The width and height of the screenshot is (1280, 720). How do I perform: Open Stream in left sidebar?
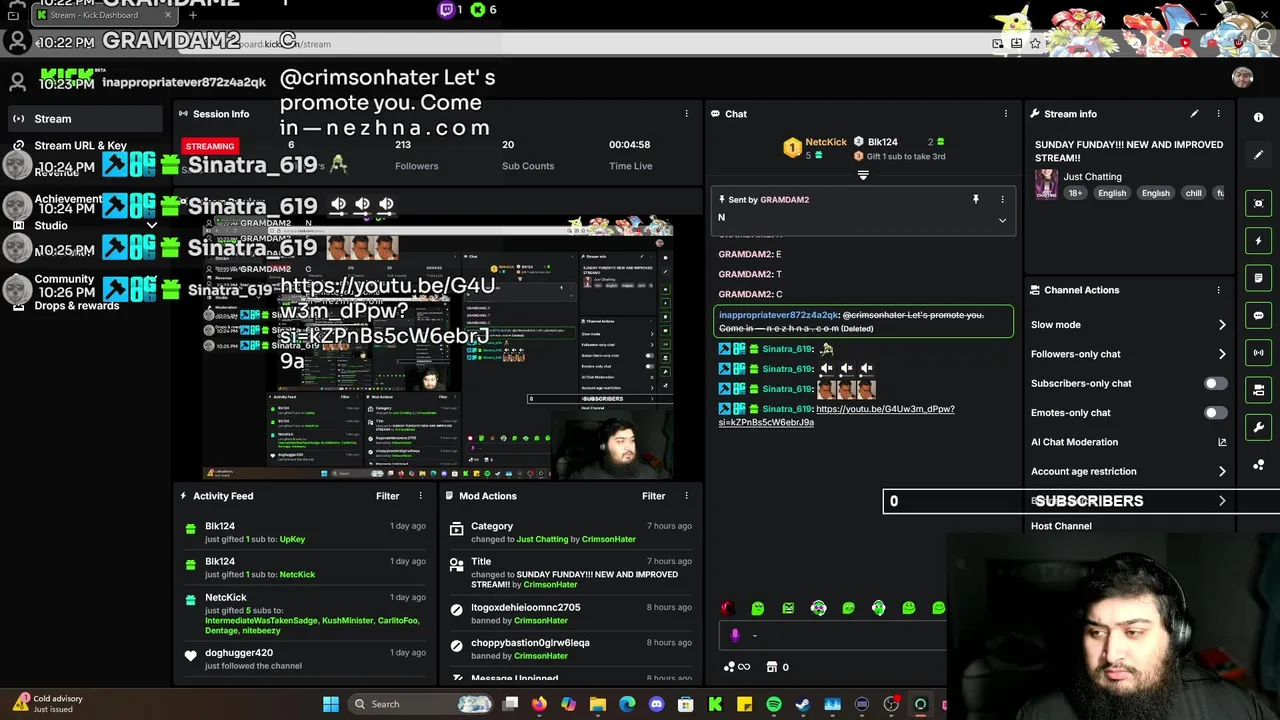click(83, 119)
